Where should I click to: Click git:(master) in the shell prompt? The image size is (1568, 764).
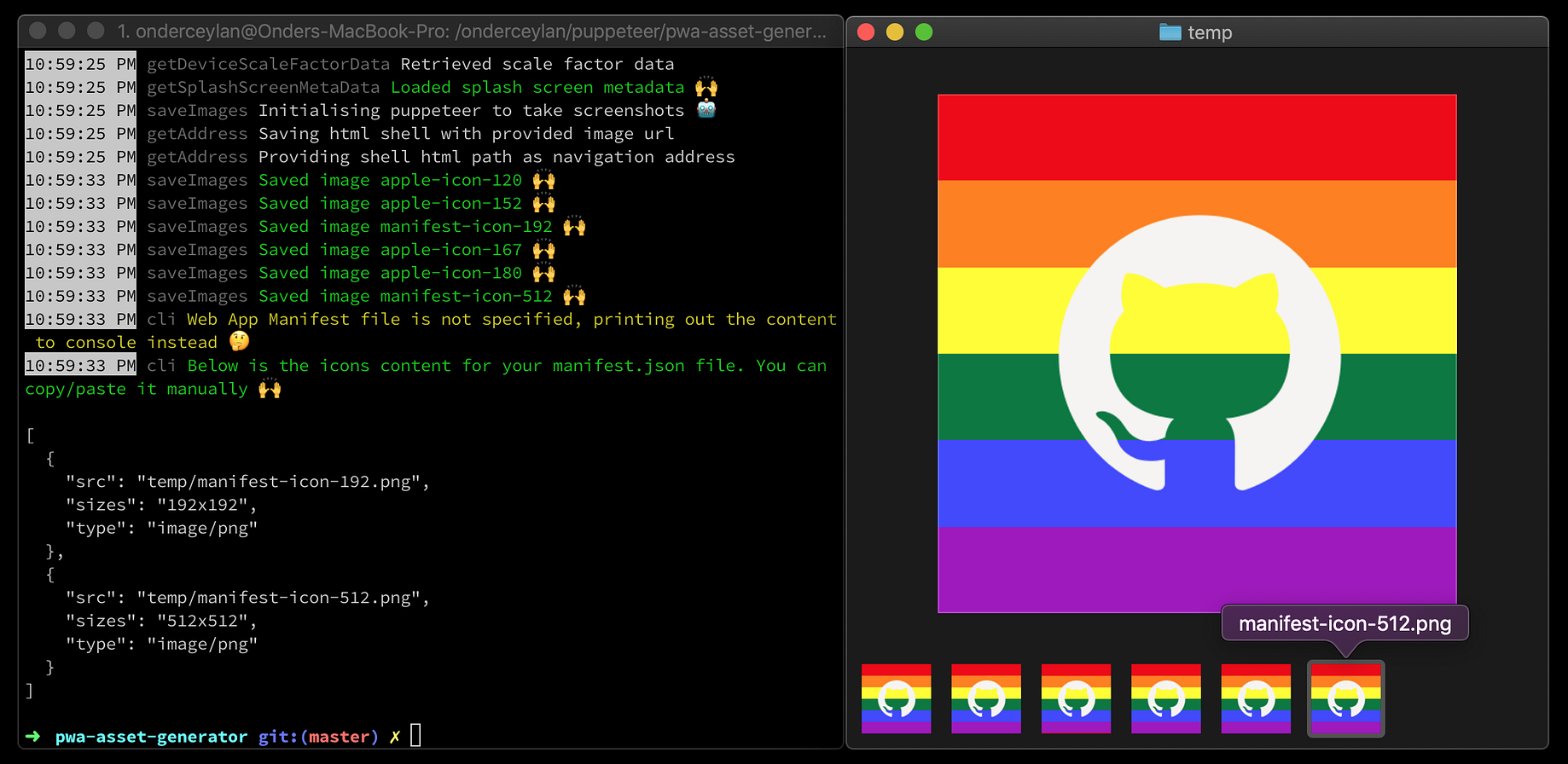coord(318,737)
